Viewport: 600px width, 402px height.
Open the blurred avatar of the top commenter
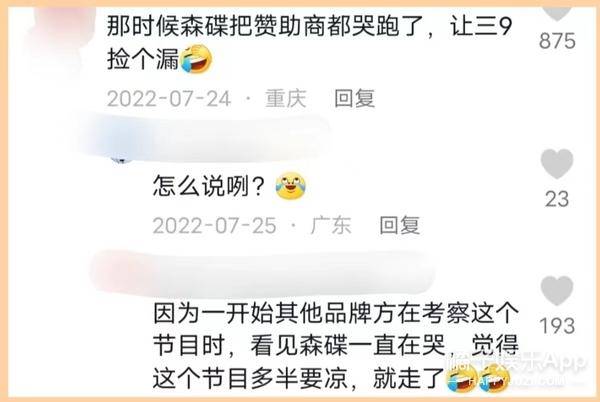(57, 36)
